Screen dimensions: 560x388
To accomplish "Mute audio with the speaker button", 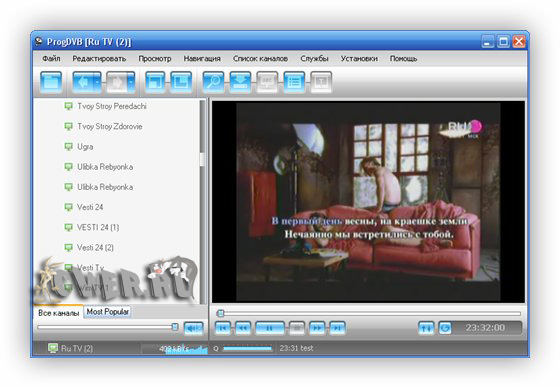I will point(193,328).
